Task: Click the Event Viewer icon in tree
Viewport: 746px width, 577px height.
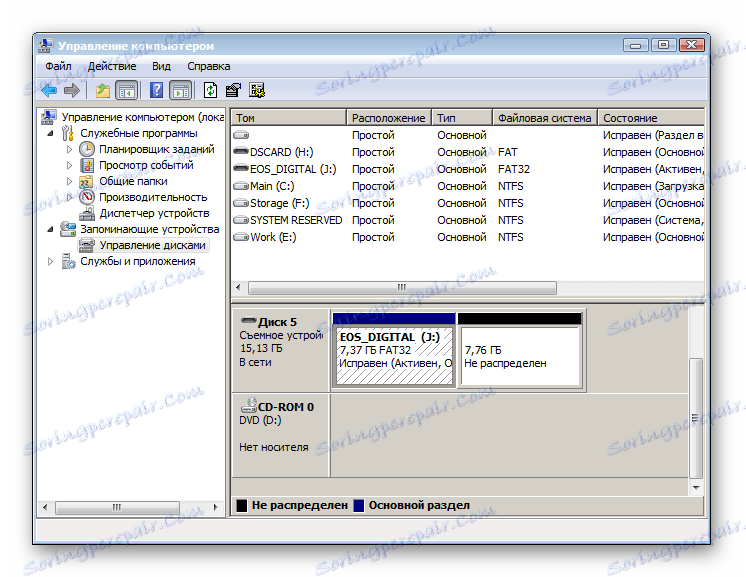Action: coord(87,165)
